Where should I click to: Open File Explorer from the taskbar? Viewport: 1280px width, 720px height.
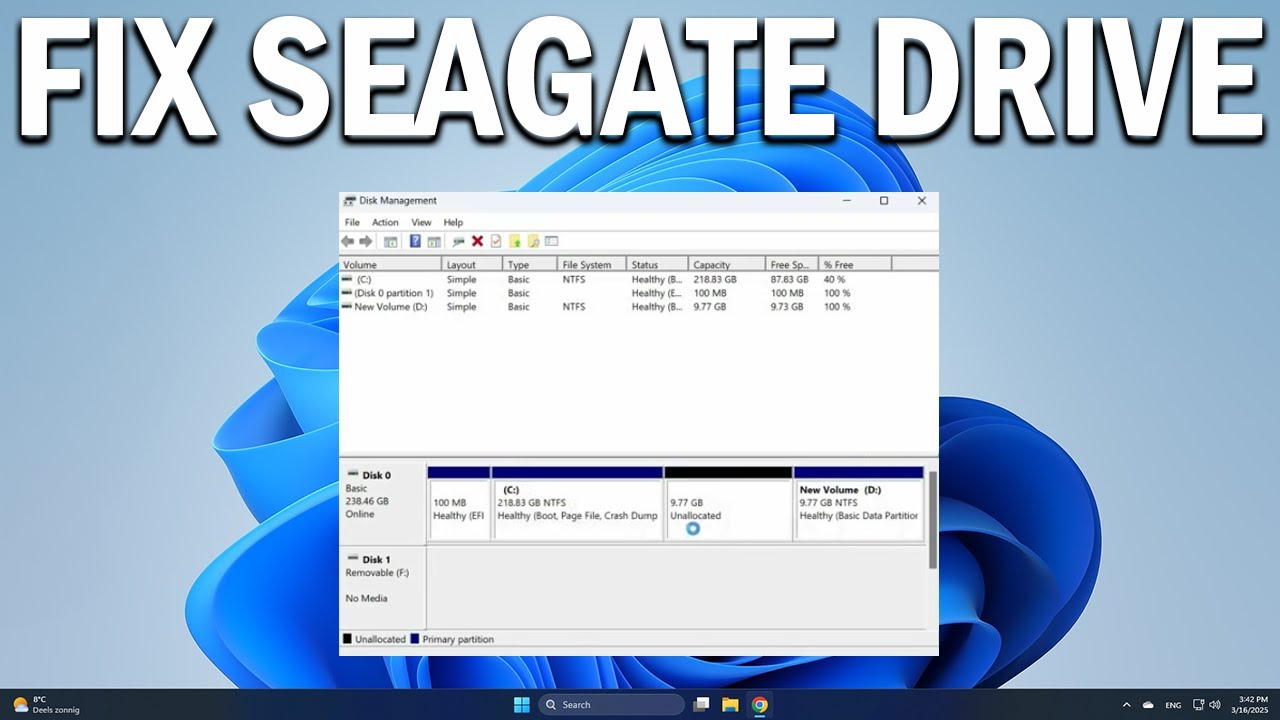pyautogui.click(x=730, y=705)
